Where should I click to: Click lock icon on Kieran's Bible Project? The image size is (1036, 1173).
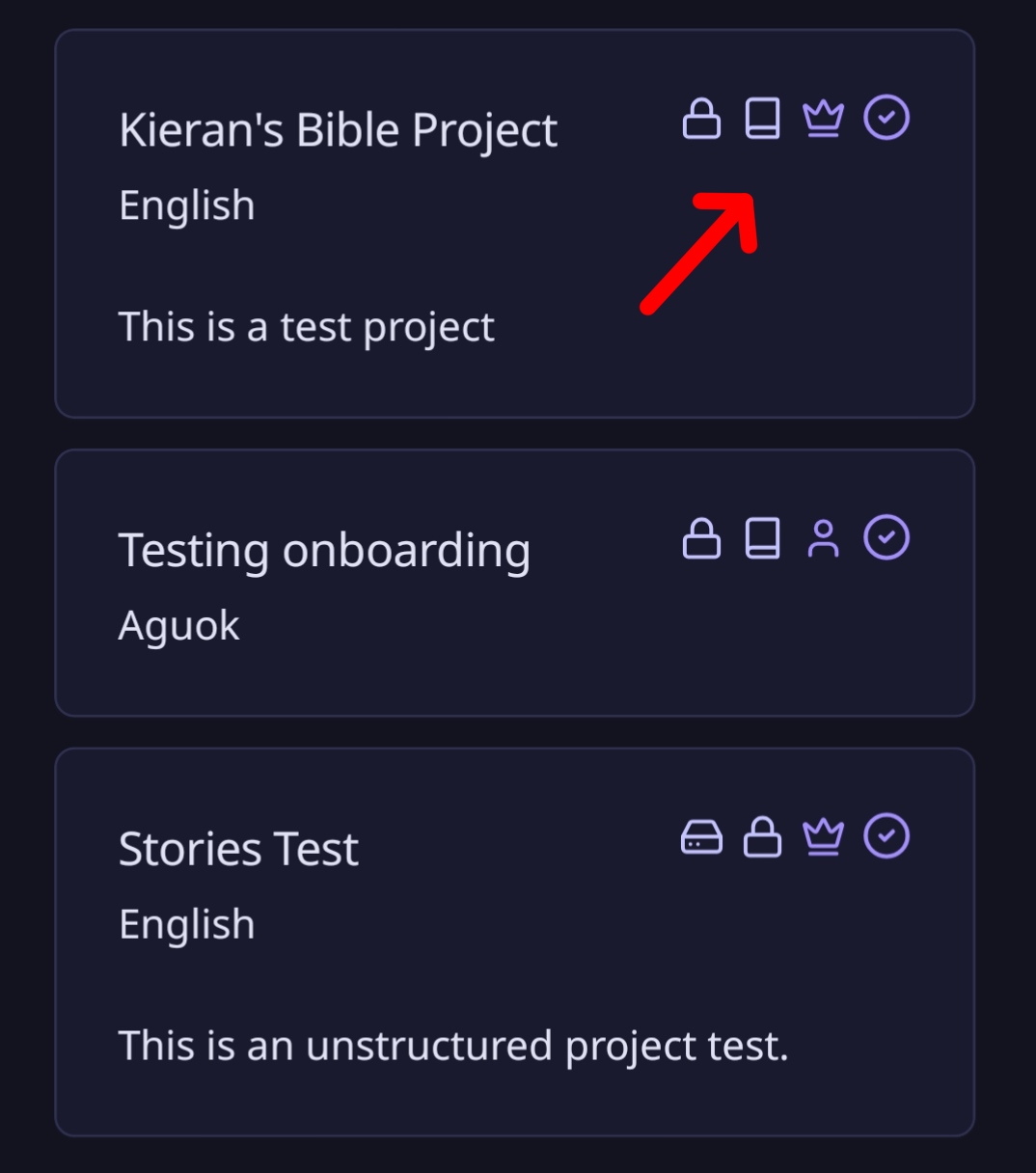coord(701,119)
